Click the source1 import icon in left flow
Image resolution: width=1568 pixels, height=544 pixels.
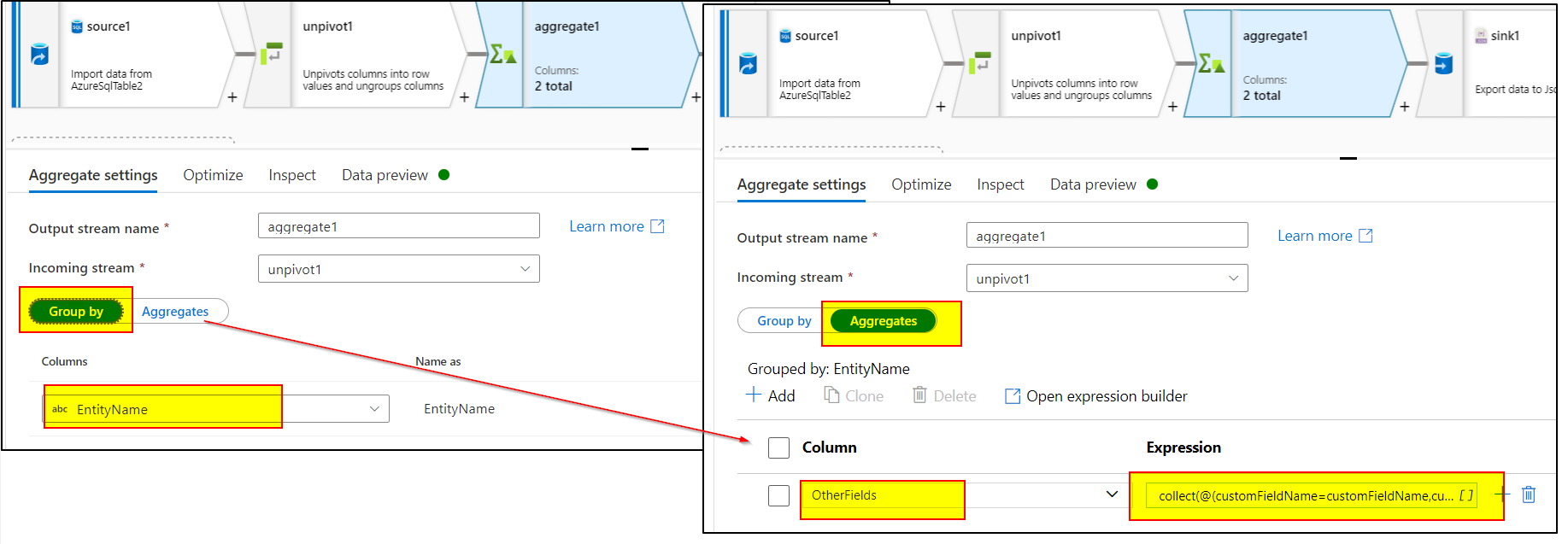39,55
